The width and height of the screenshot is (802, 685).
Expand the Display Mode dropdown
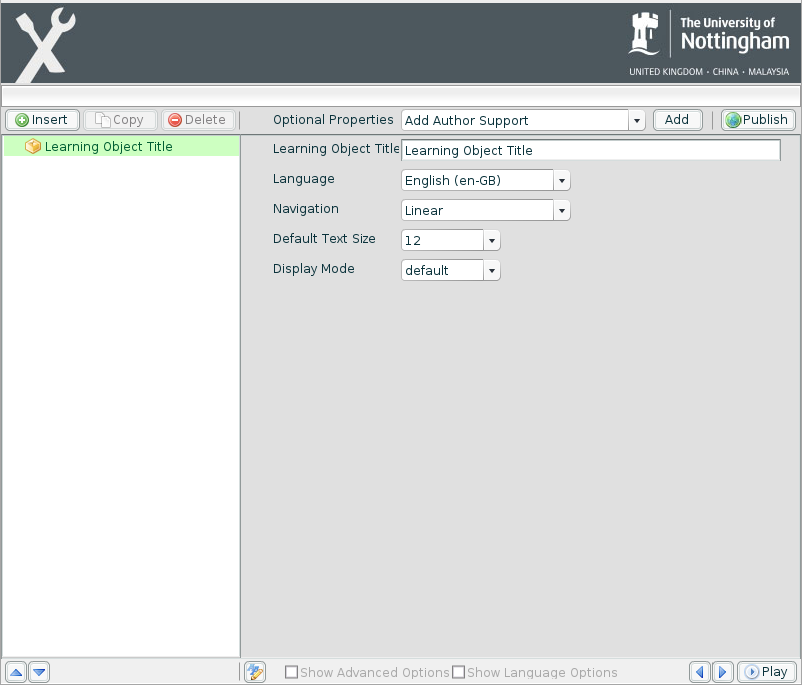pyautogui.click(x=491, y=270)
